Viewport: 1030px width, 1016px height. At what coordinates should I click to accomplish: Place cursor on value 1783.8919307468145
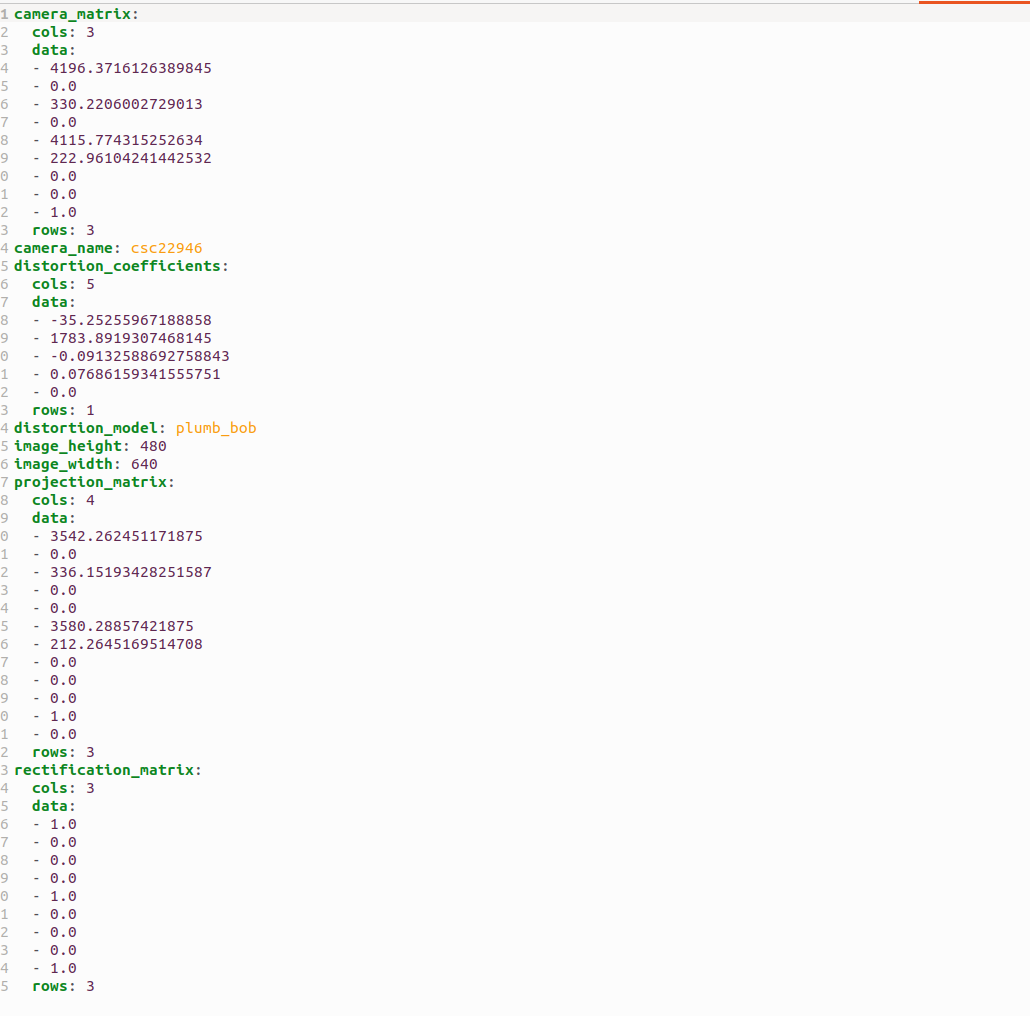[131, 338]
